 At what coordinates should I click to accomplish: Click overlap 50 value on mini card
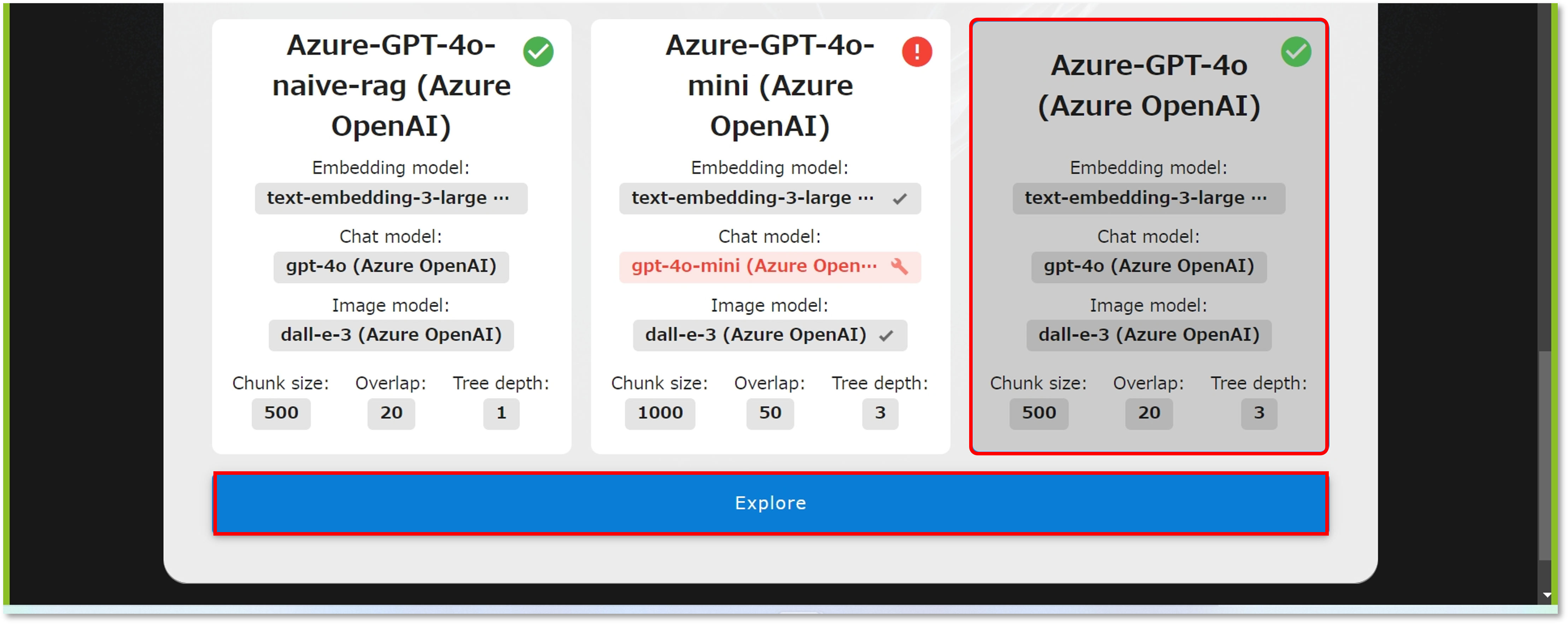(x=770, y=413)
